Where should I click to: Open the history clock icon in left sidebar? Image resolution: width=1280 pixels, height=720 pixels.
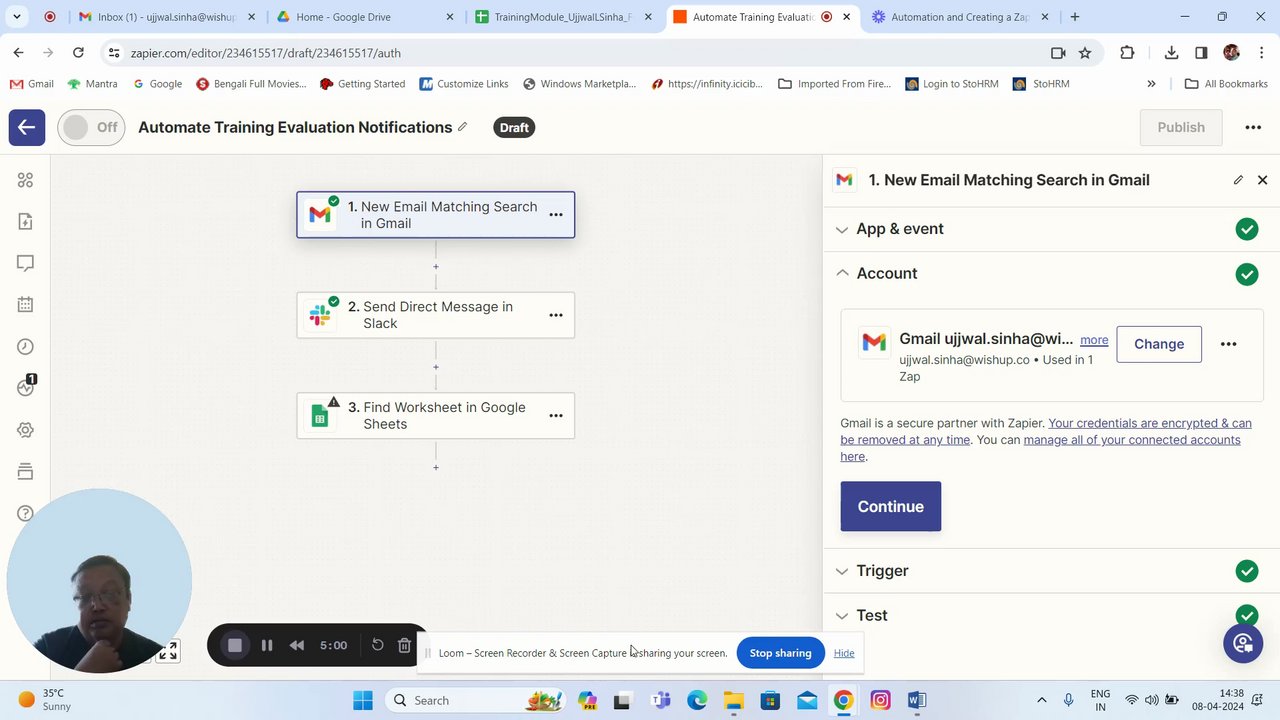pyautogui.click(x=26, y=346)
